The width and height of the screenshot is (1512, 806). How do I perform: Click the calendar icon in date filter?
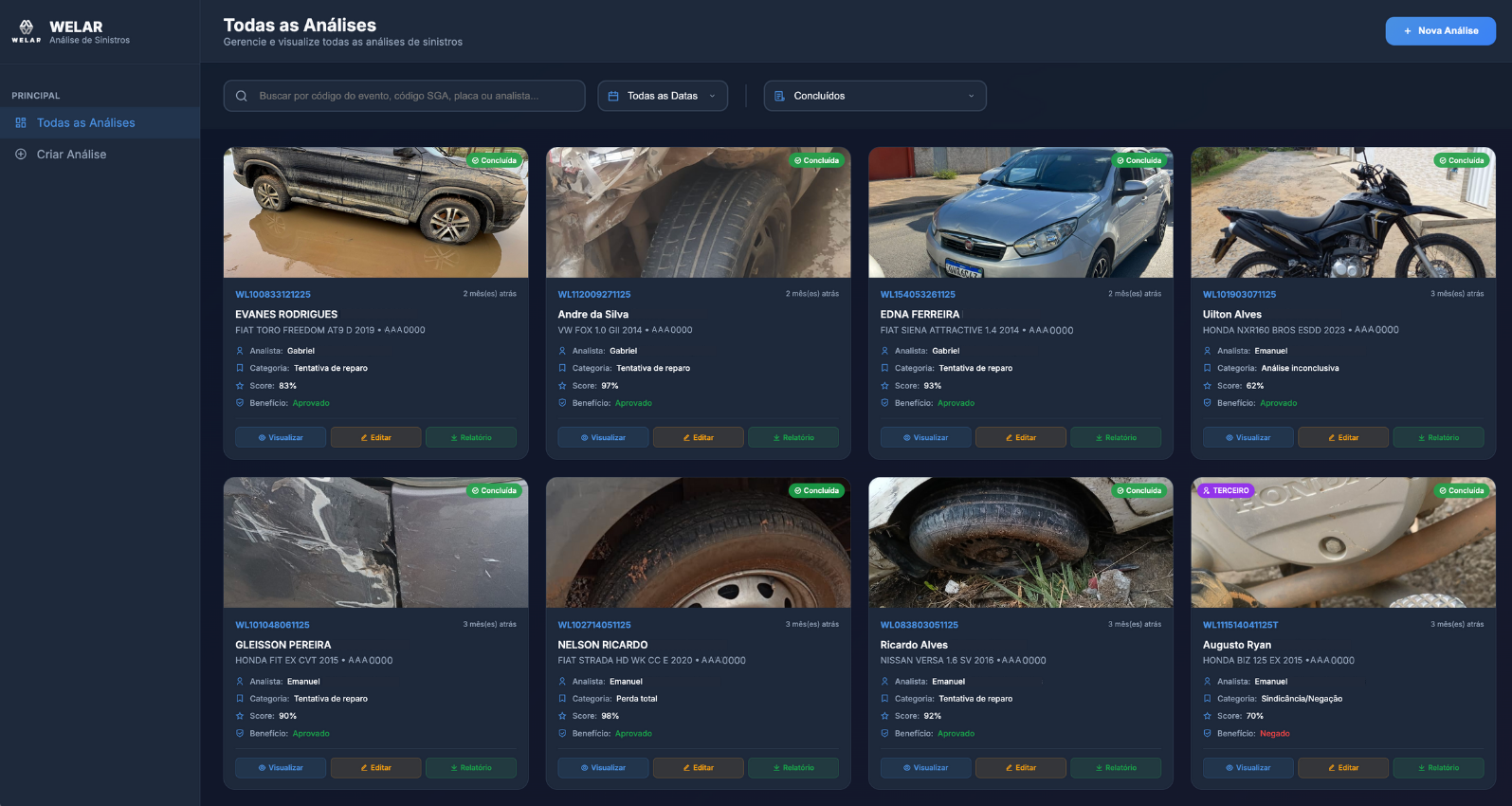click(613, 96)
